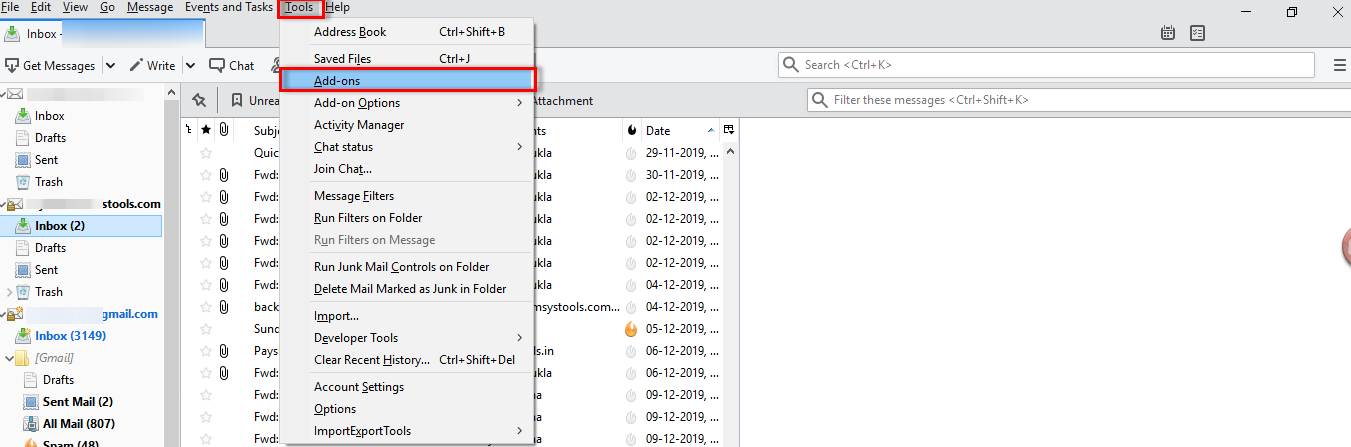Toggle junk status on 29-11-2019 message
1351x447 pixels.
pyautogui.click(x=631, y=154)
